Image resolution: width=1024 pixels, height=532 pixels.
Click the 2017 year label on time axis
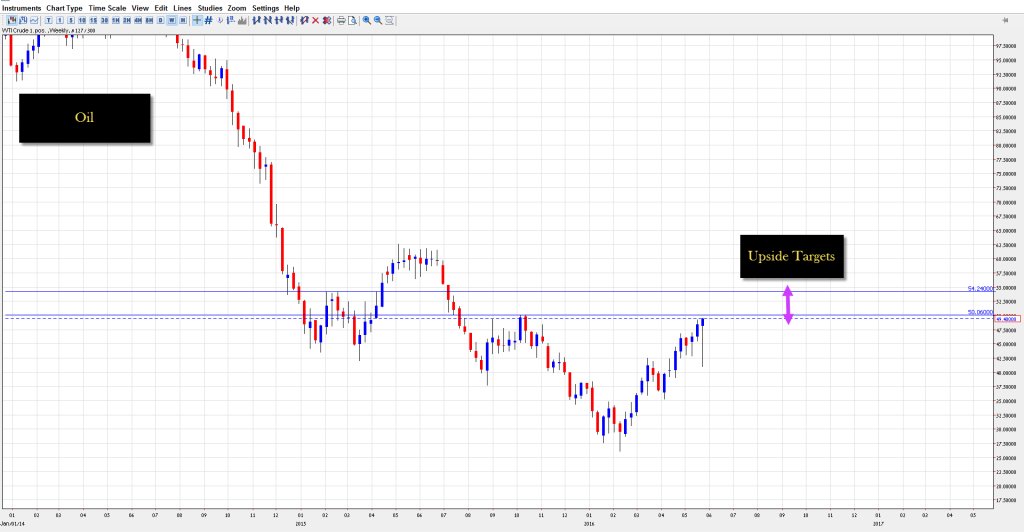tap(878, 524)
